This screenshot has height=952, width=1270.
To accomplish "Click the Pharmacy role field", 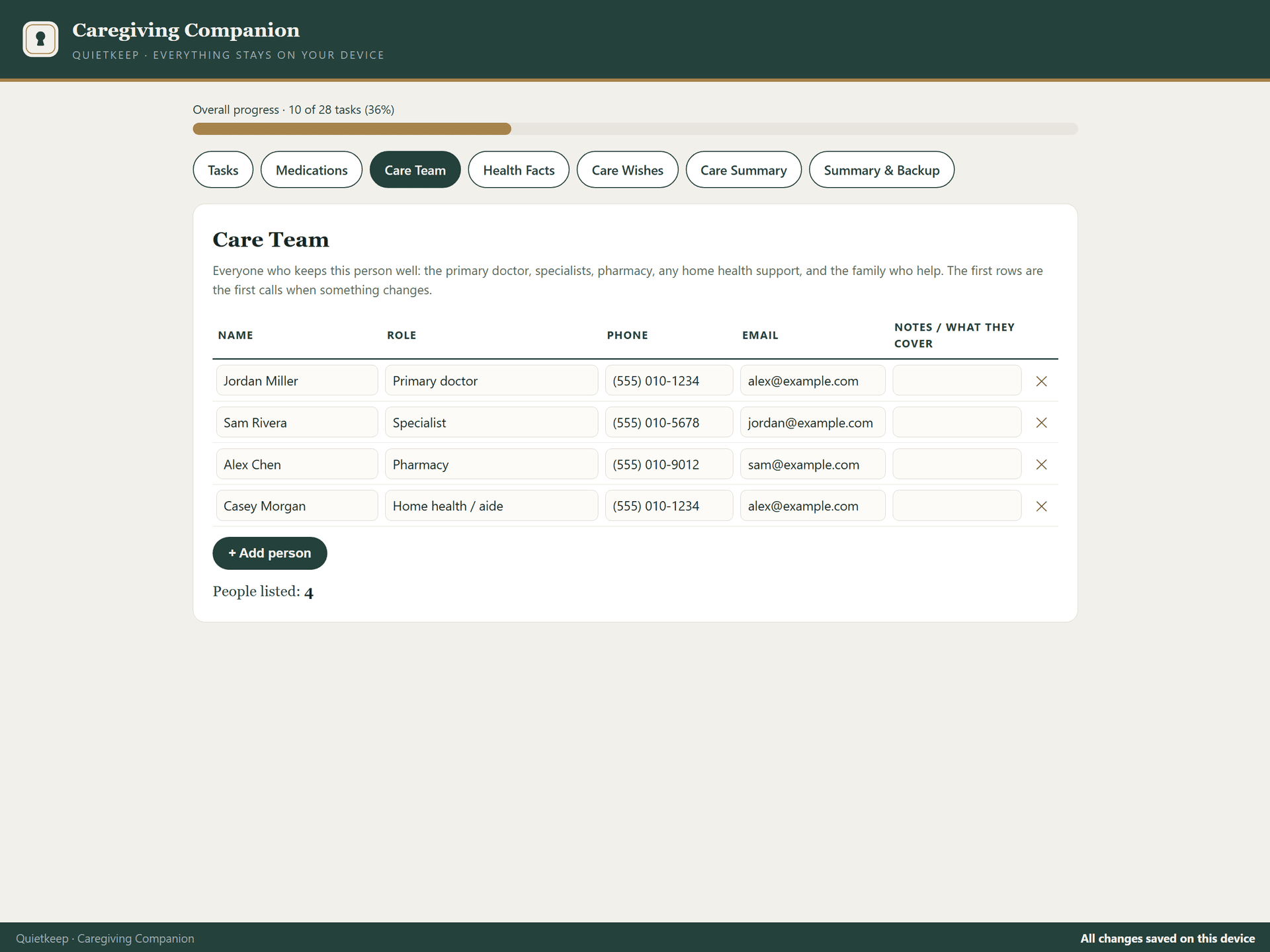I will click(491, 465).
